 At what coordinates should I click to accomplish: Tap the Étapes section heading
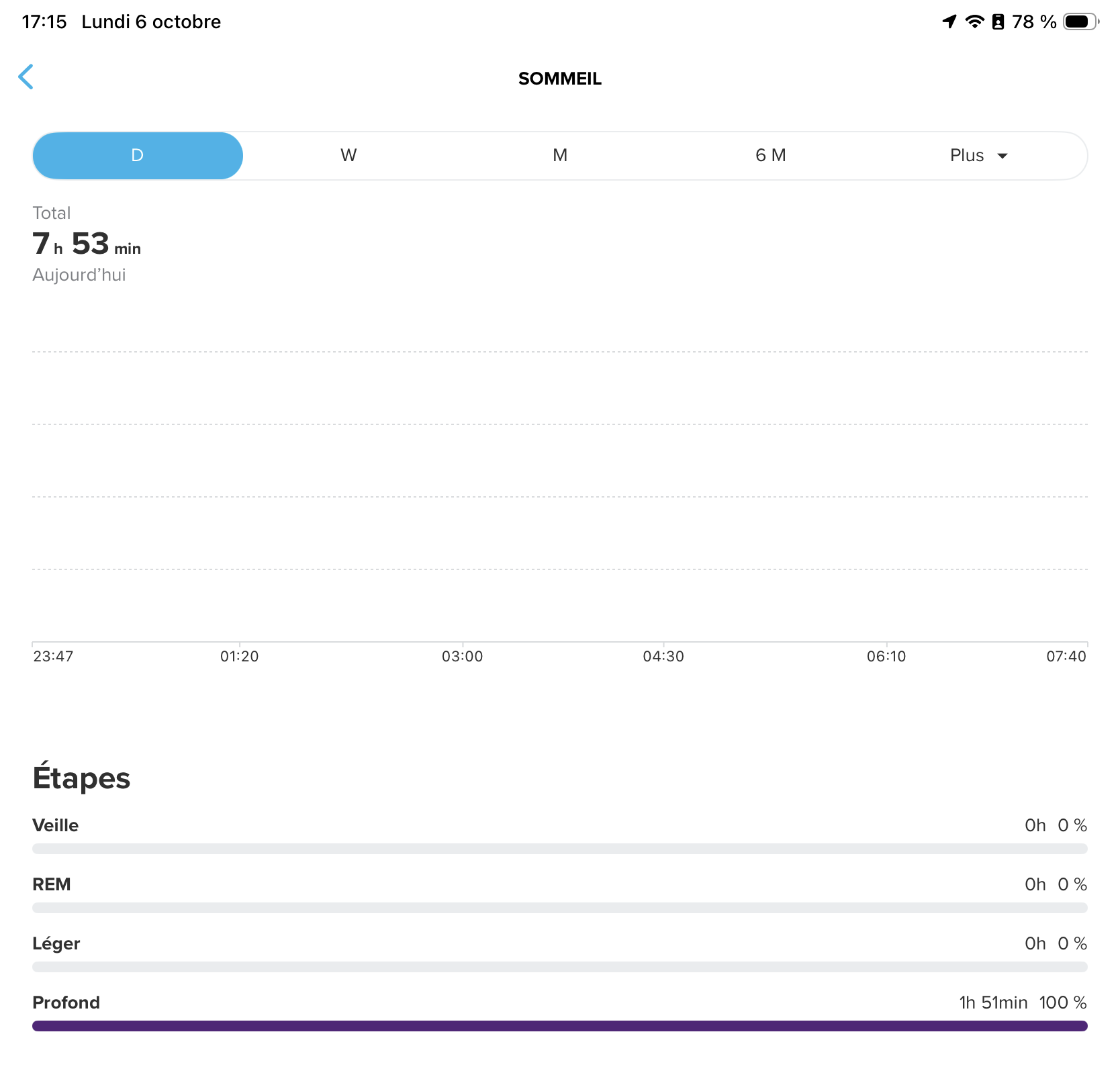click(81, 779)
